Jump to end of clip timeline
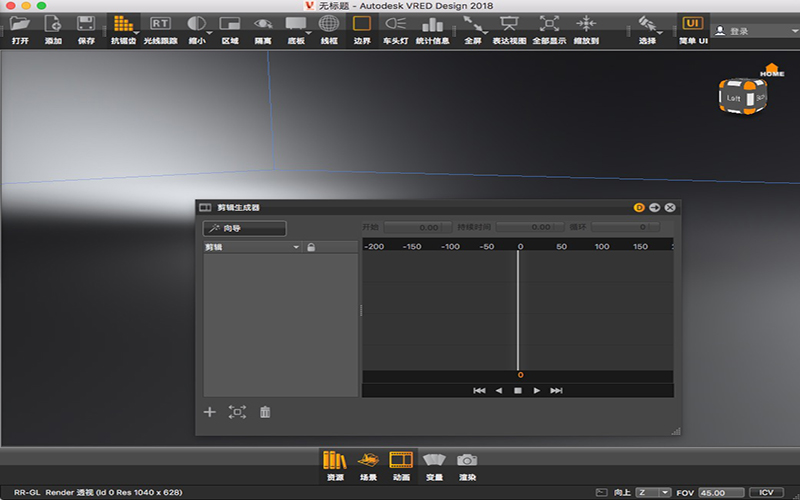This screenshot has height=500, width=800. click(x=556, y=390)
